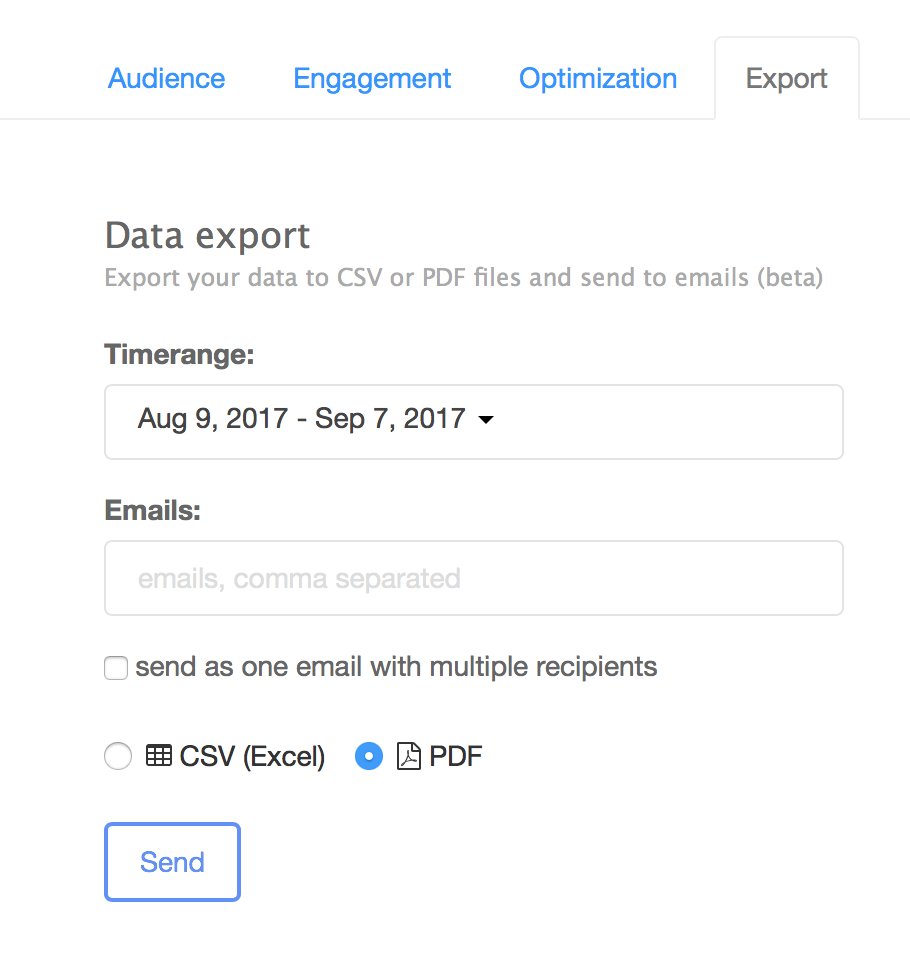Focus the emails comma separated field
910x970 pixels.
(473, 578)
